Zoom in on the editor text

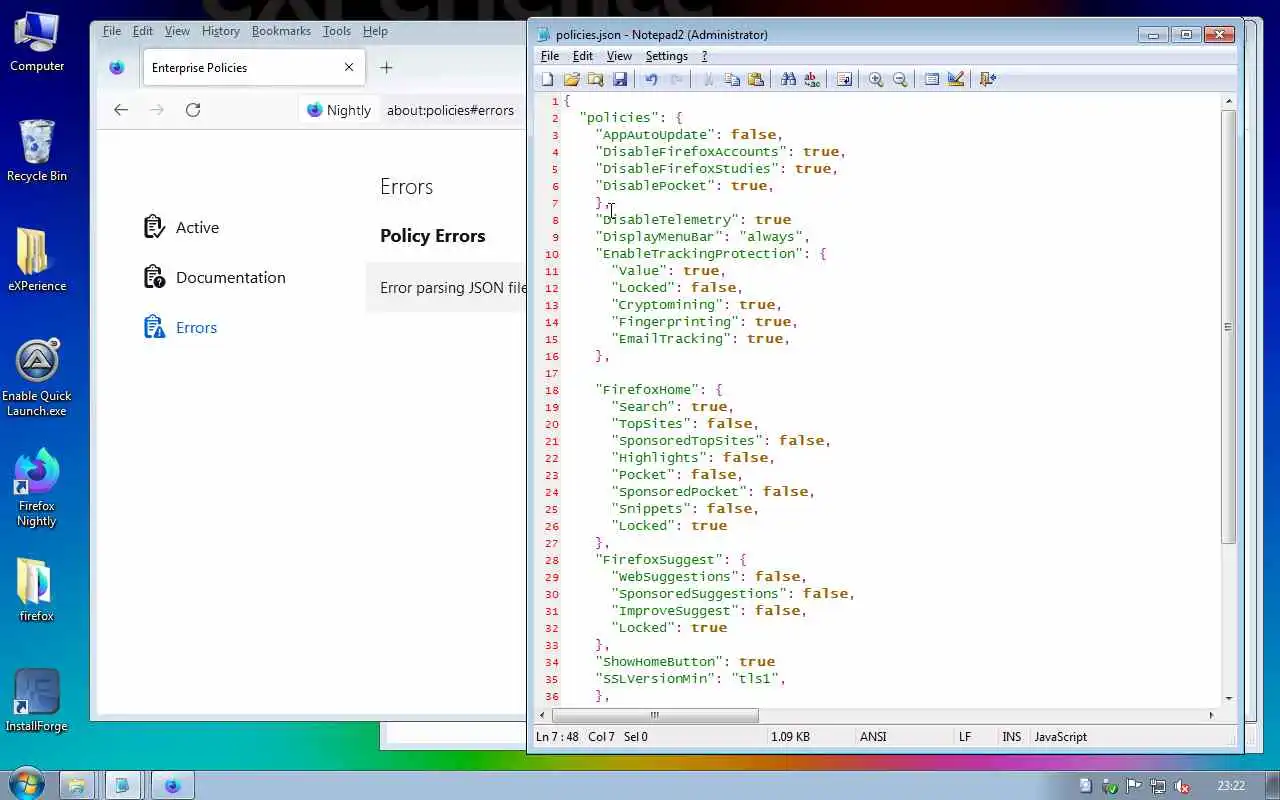[x=876, y=79]
